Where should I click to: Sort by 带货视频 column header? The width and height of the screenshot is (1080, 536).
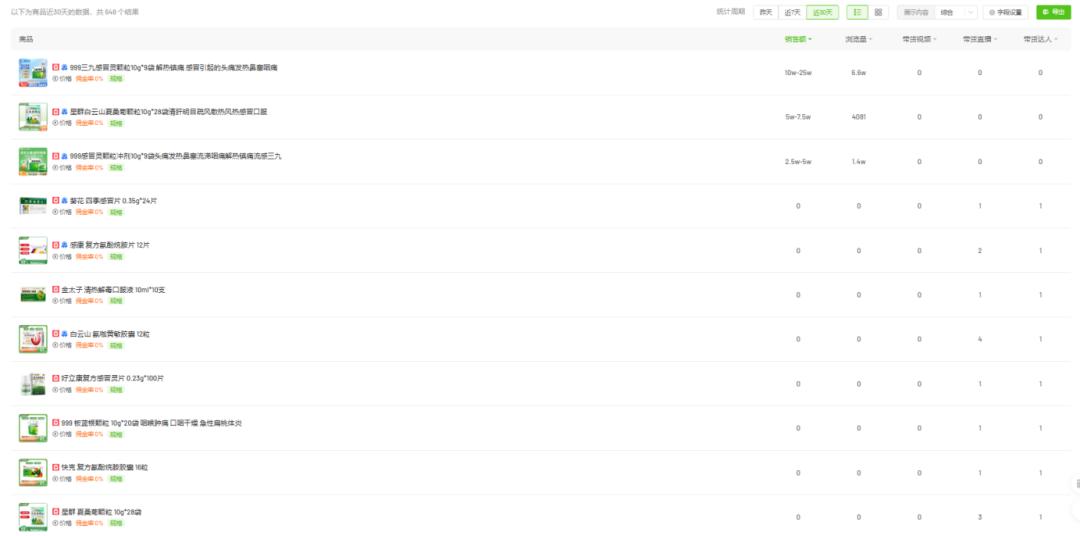point(919,39)
